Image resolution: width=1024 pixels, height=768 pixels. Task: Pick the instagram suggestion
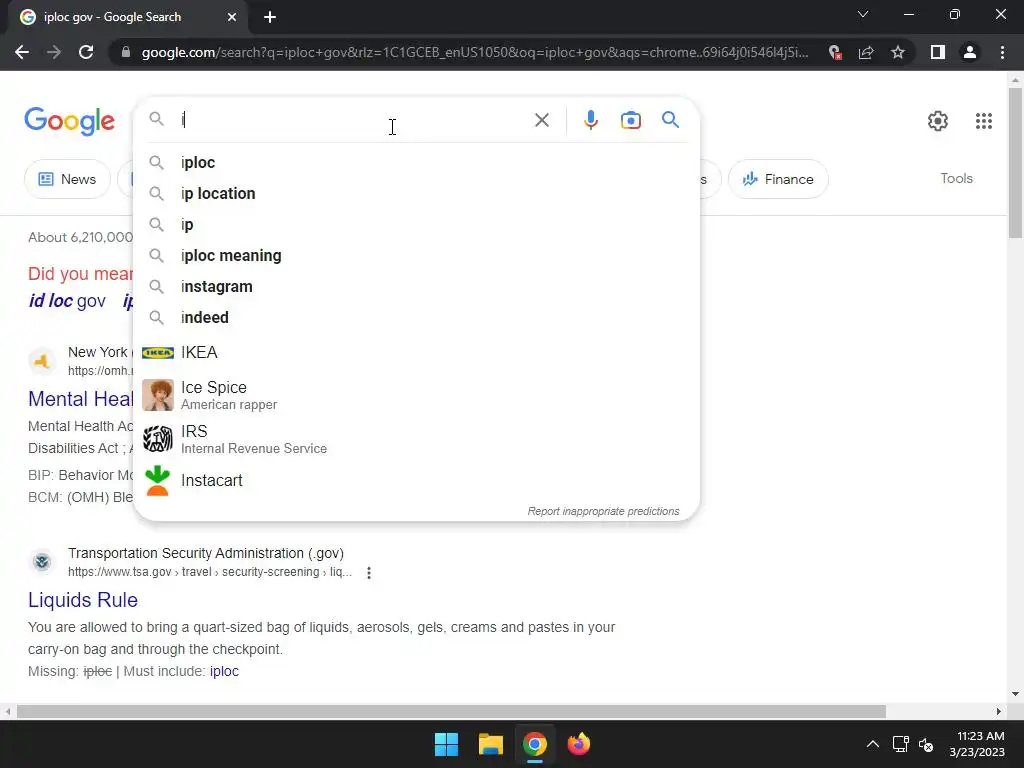pos(416,287)
